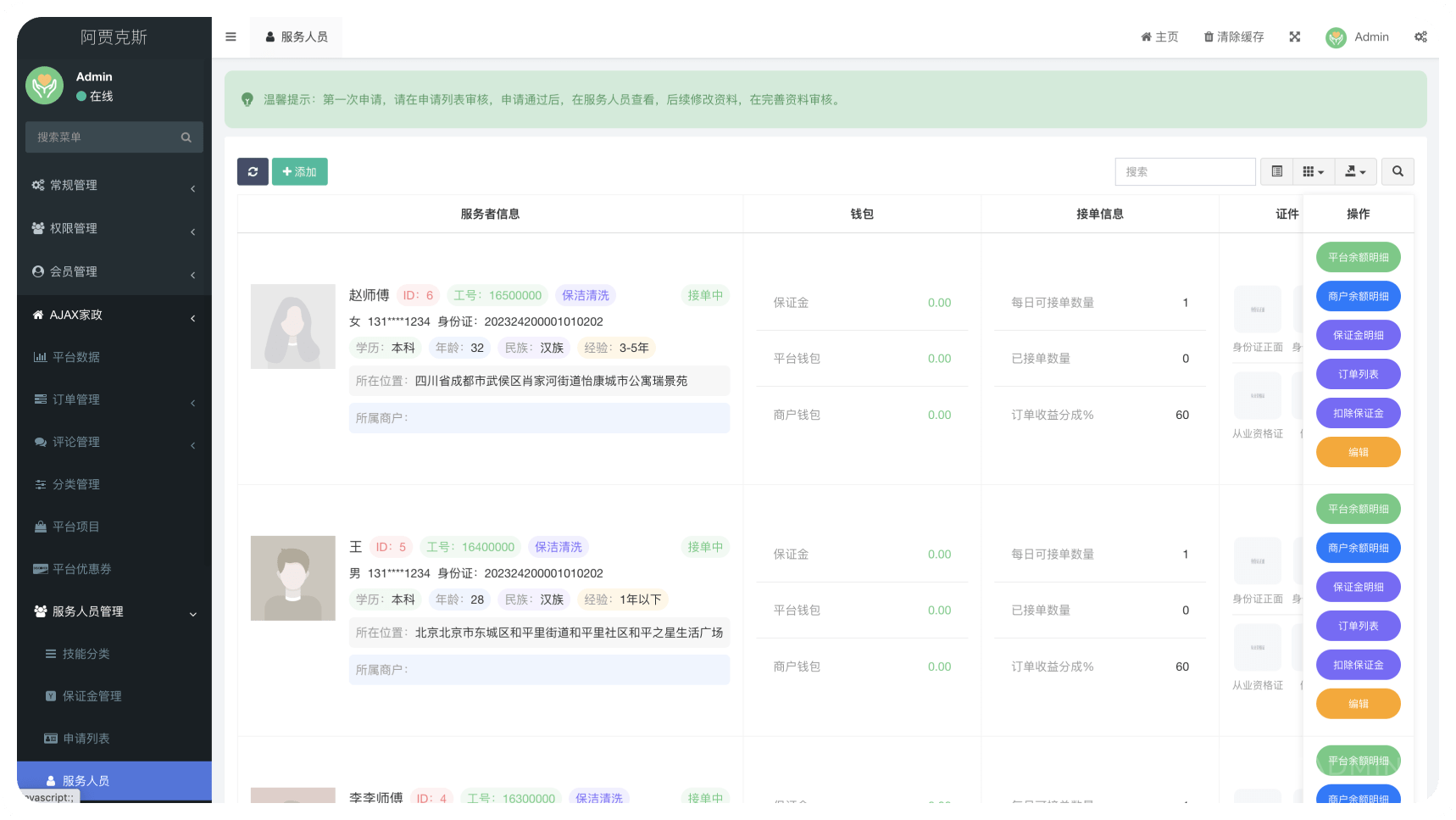The width and height of the screenshot is (1456, 820).
Task: Expand the column selection grid dropdown
Action: pyautogui.click(x=1314, y=171)
